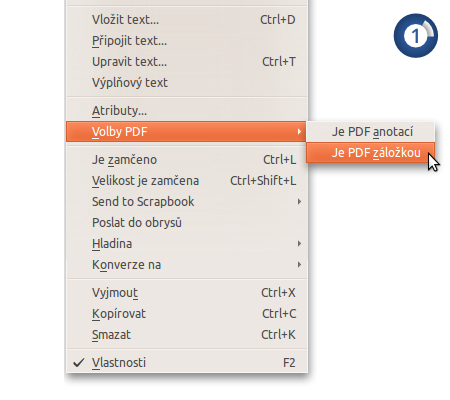
Task: Click the blue number 1 badge icon
Action: [x=415, y=35]
